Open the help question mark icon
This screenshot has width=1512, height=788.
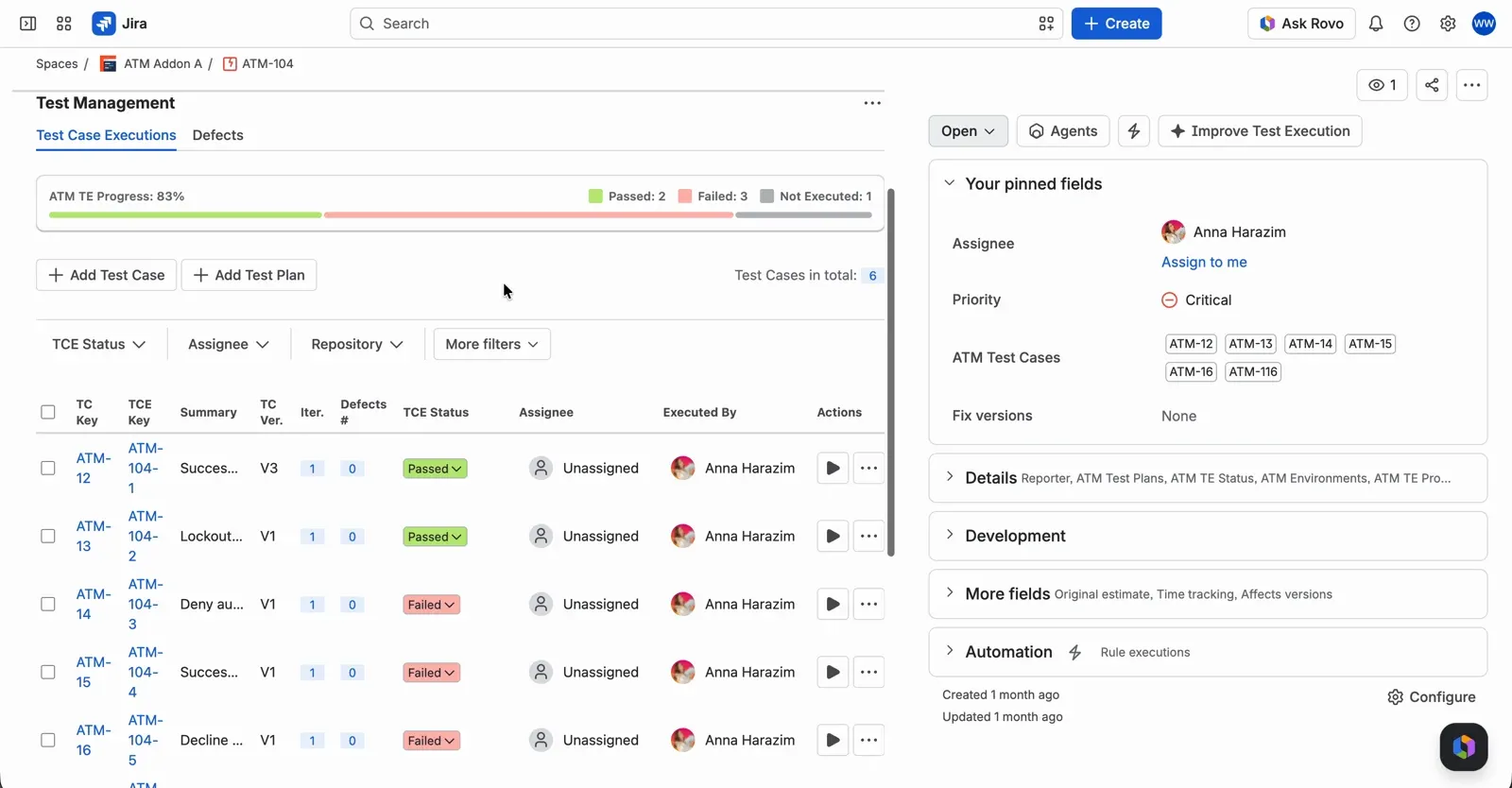pos(1412,24)
